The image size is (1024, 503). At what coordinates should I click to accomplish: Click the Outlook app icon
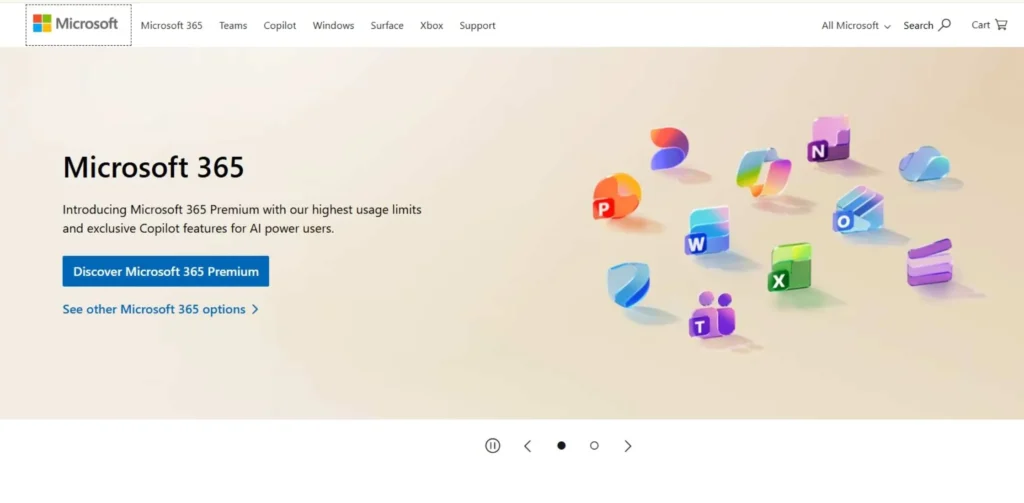point(857,210)
